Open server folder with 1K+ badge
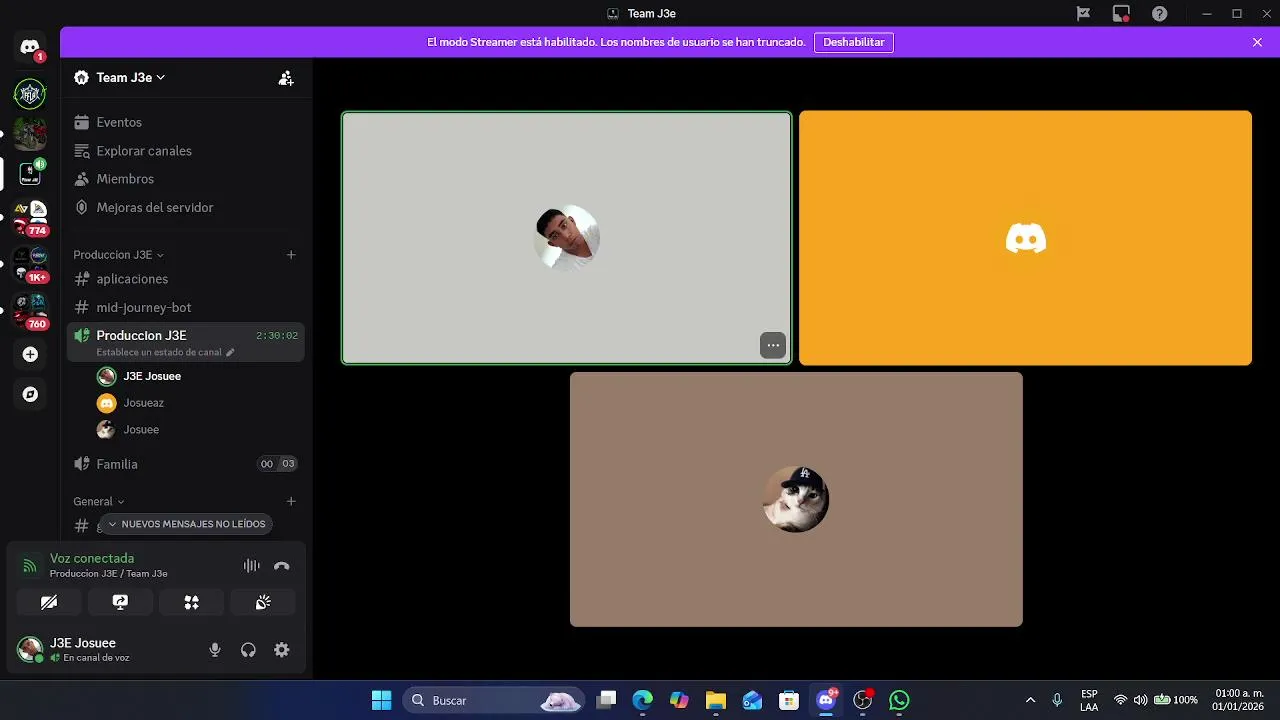 30,265
